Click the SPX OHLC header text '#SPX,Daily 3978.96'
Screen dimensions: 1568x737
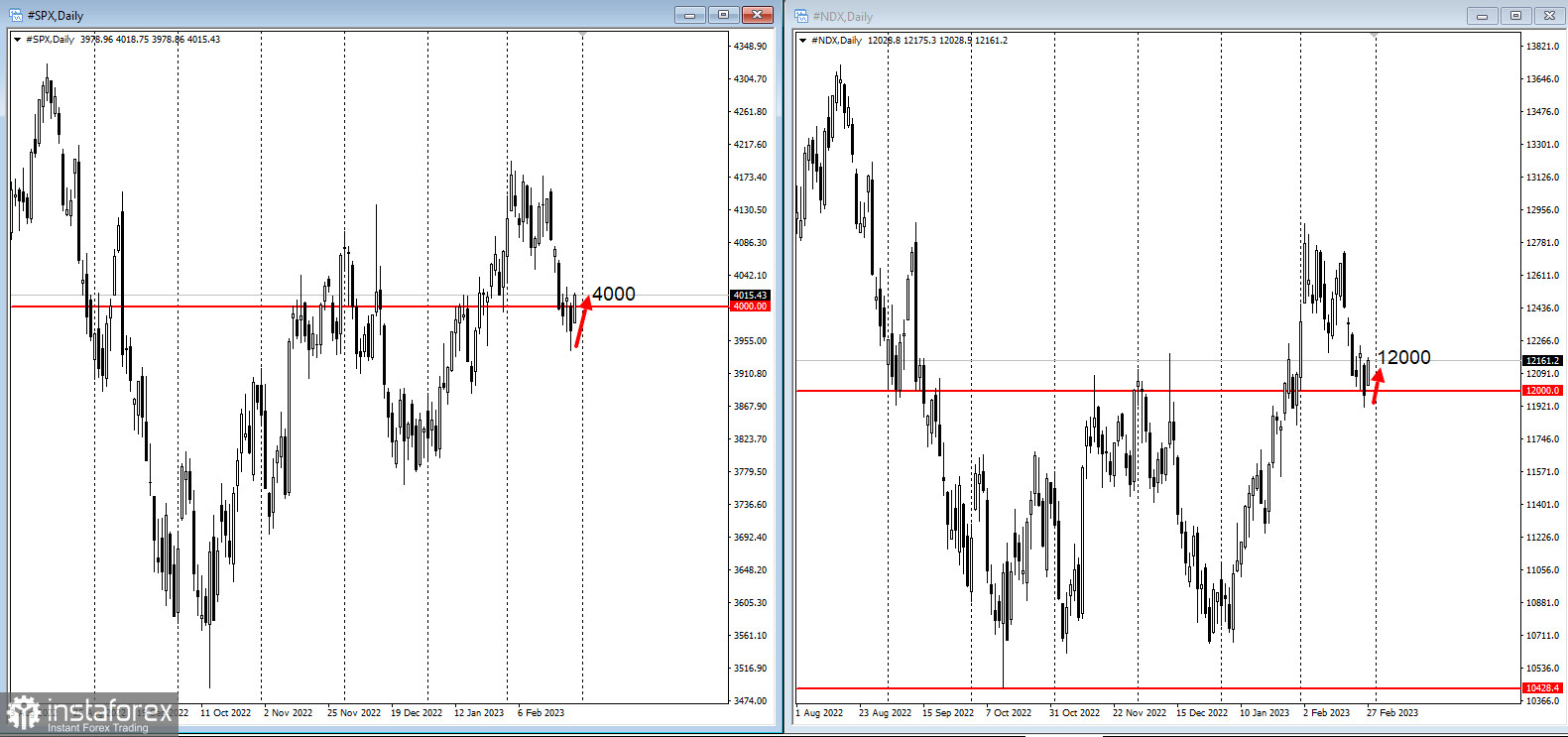coord(70,40)
